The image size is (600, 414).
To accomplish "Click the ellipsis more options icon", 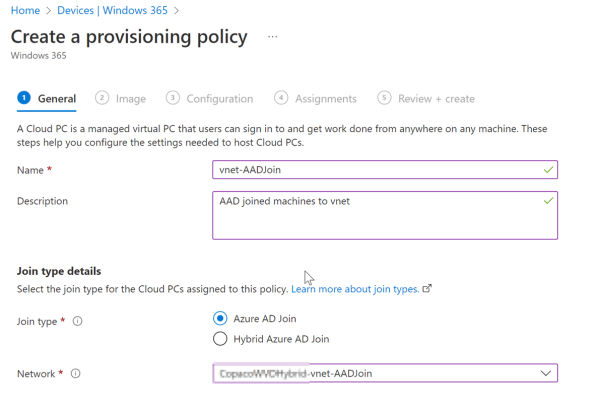I will [x=273, y=37].
